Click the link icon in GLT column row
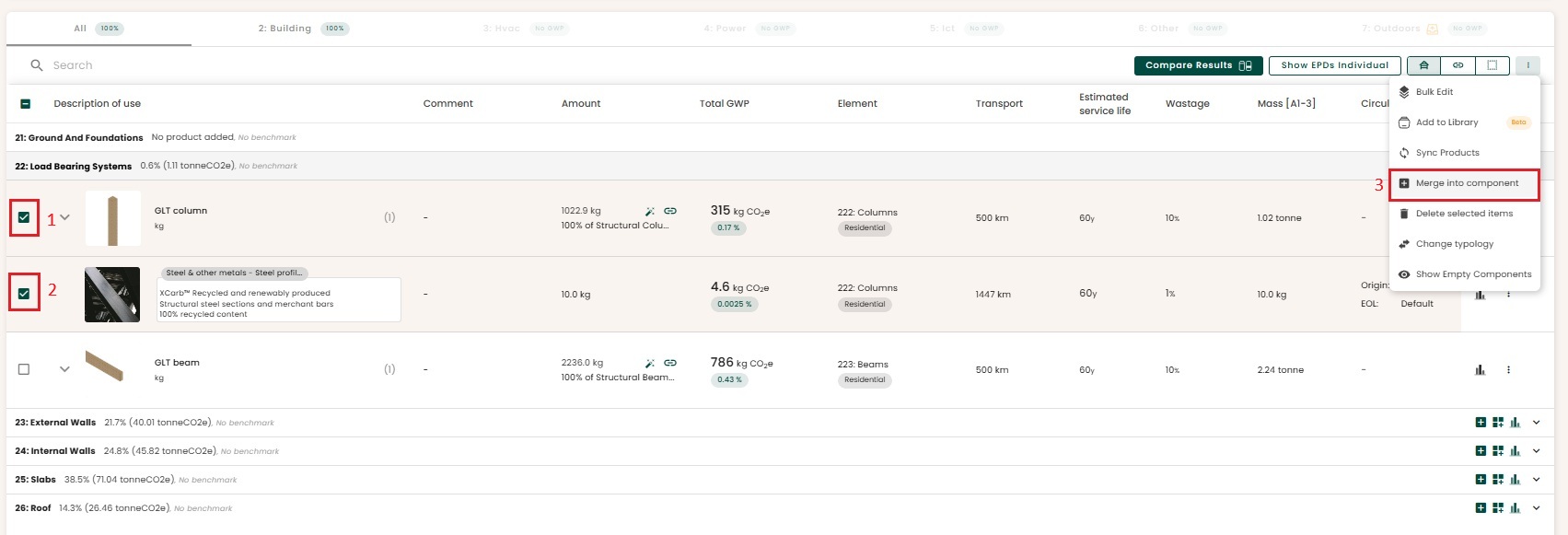This screenshot has width=1568, height=535. [670, 211]
